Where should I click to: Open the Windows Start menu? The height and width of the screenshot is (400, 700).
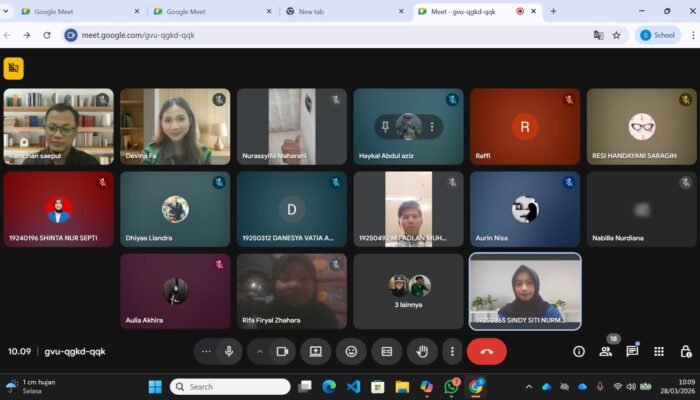(x=155, y=387)
